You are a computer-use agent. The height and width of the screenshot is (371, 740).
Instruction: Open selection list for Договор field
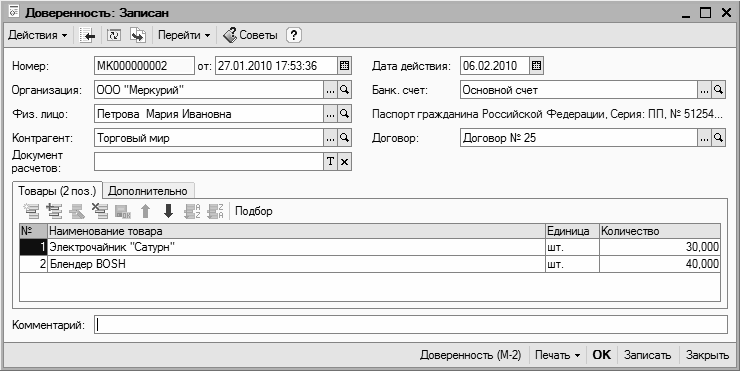pos(704,138)
